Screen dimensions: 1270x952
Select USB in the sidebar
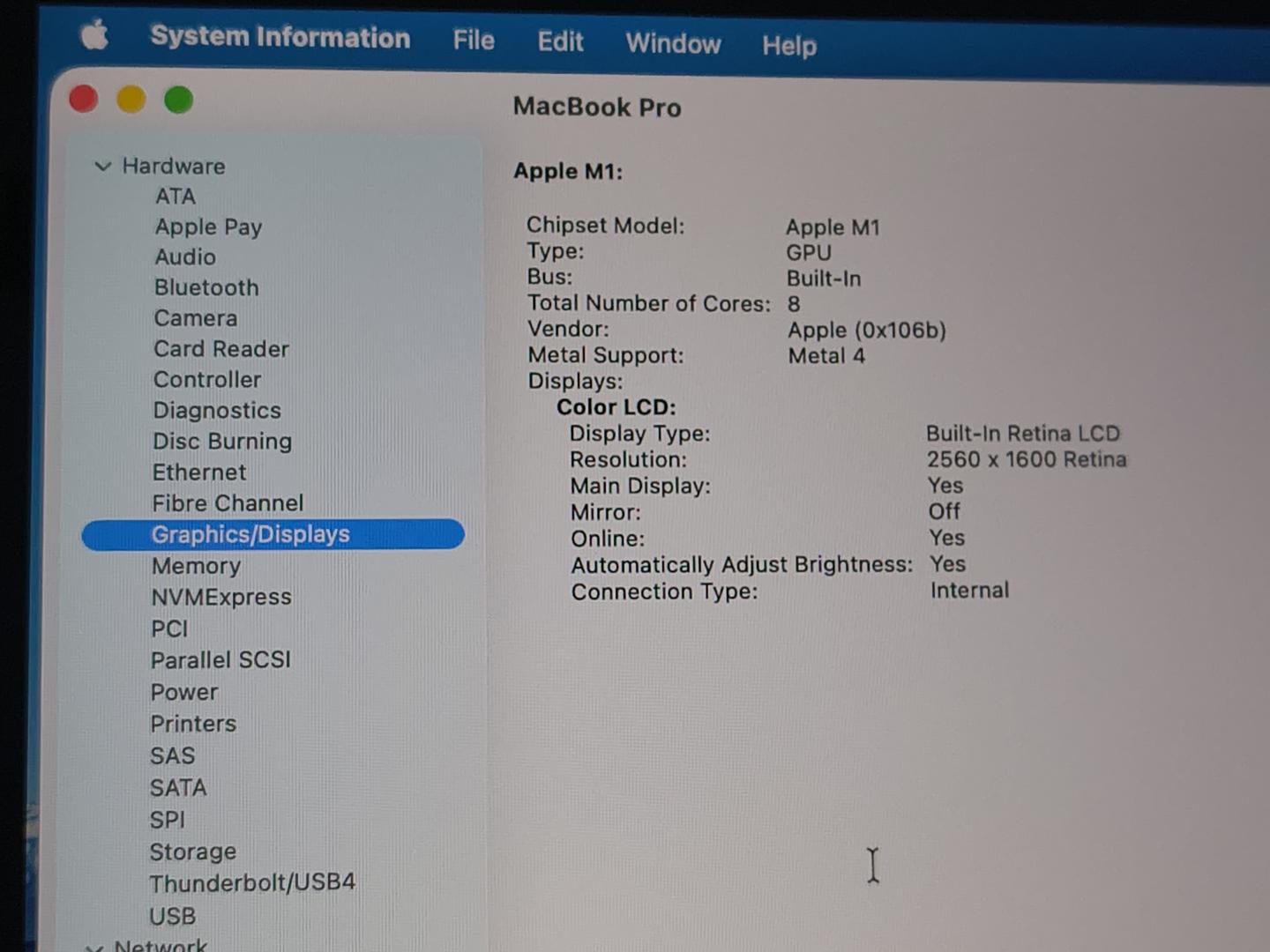tap(172, 917)
